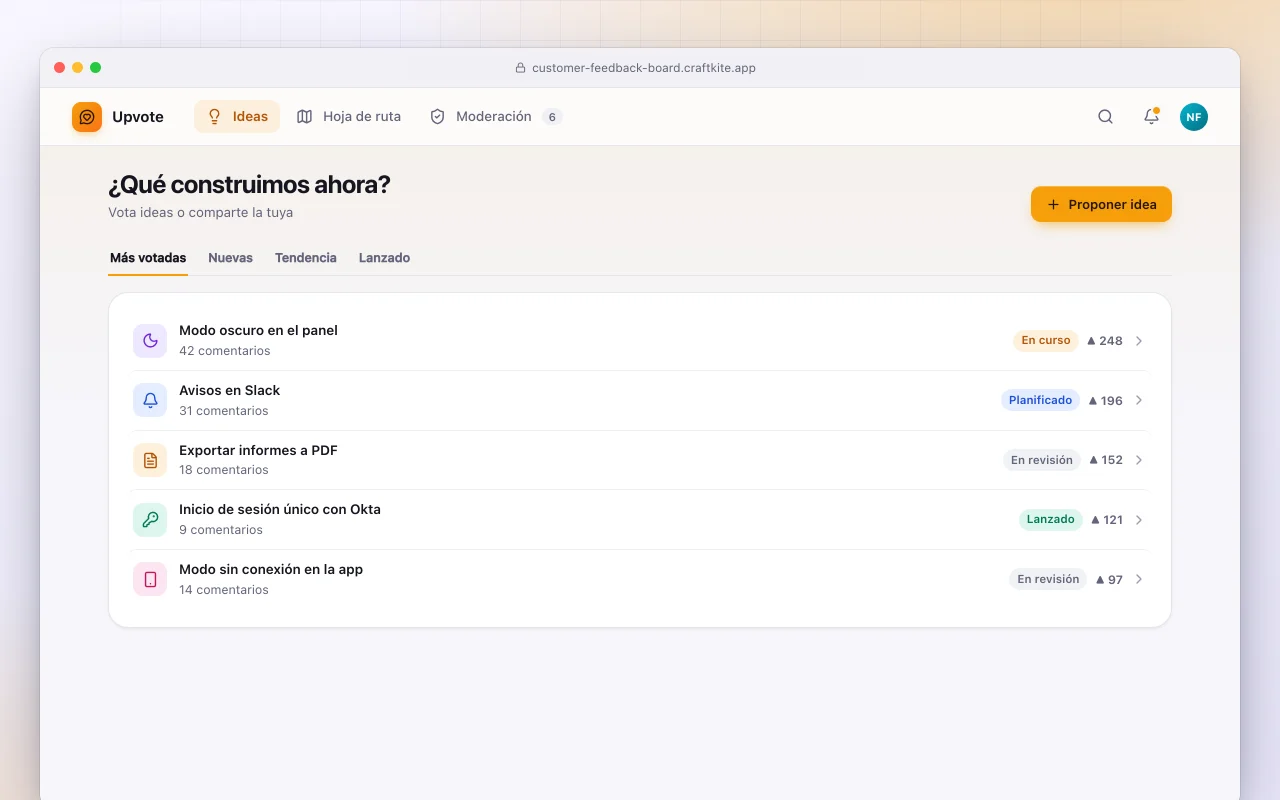Click the moon icon for Modo oscuro
Viewport: 1280px width, 800px height.
point(150,341)
